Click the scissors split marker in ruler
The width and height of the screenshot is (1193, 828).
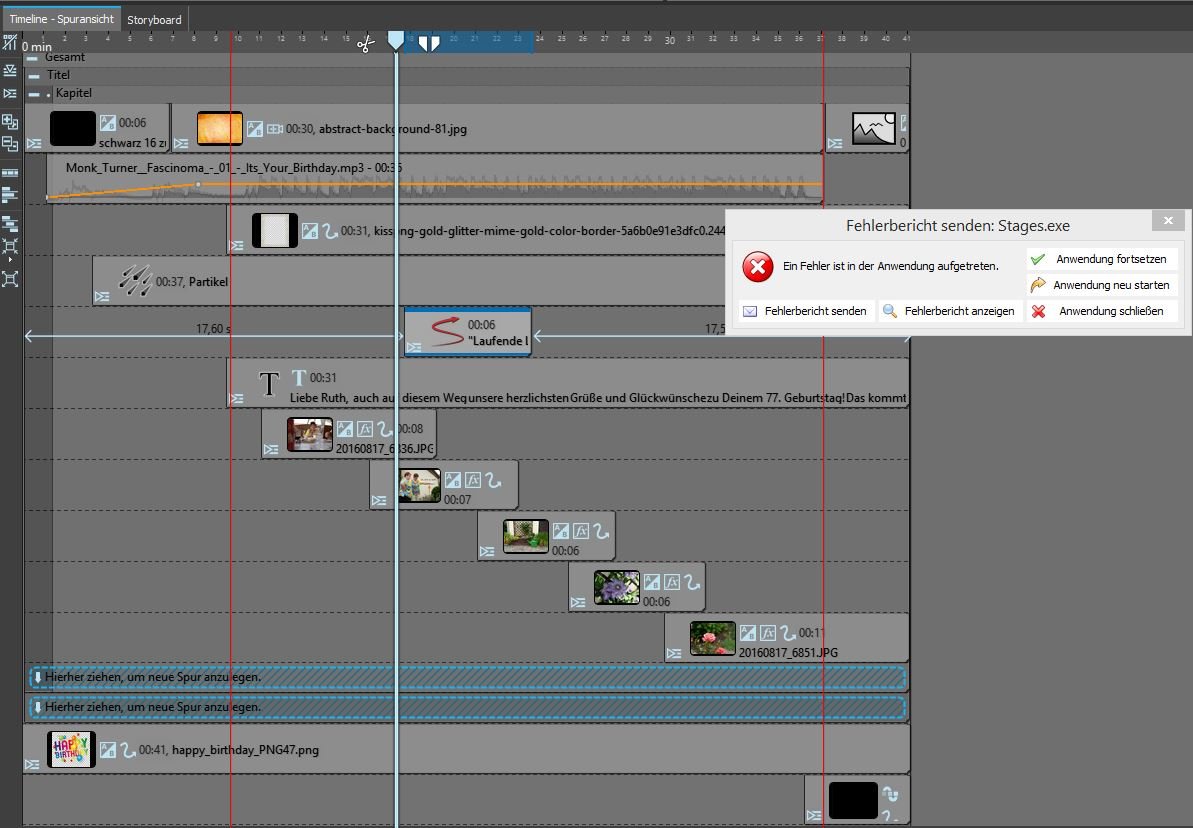pyautogui.click(x=365, y=44)
